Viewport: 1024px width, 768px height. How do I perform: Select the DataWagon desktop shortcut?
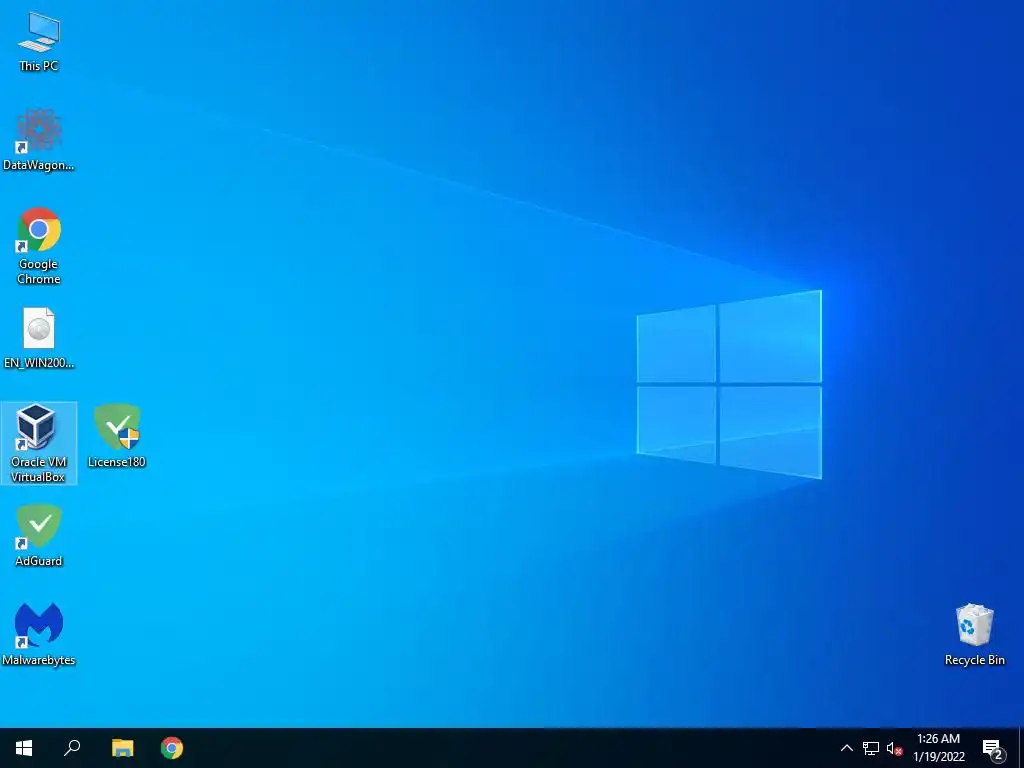click(39, 140)
